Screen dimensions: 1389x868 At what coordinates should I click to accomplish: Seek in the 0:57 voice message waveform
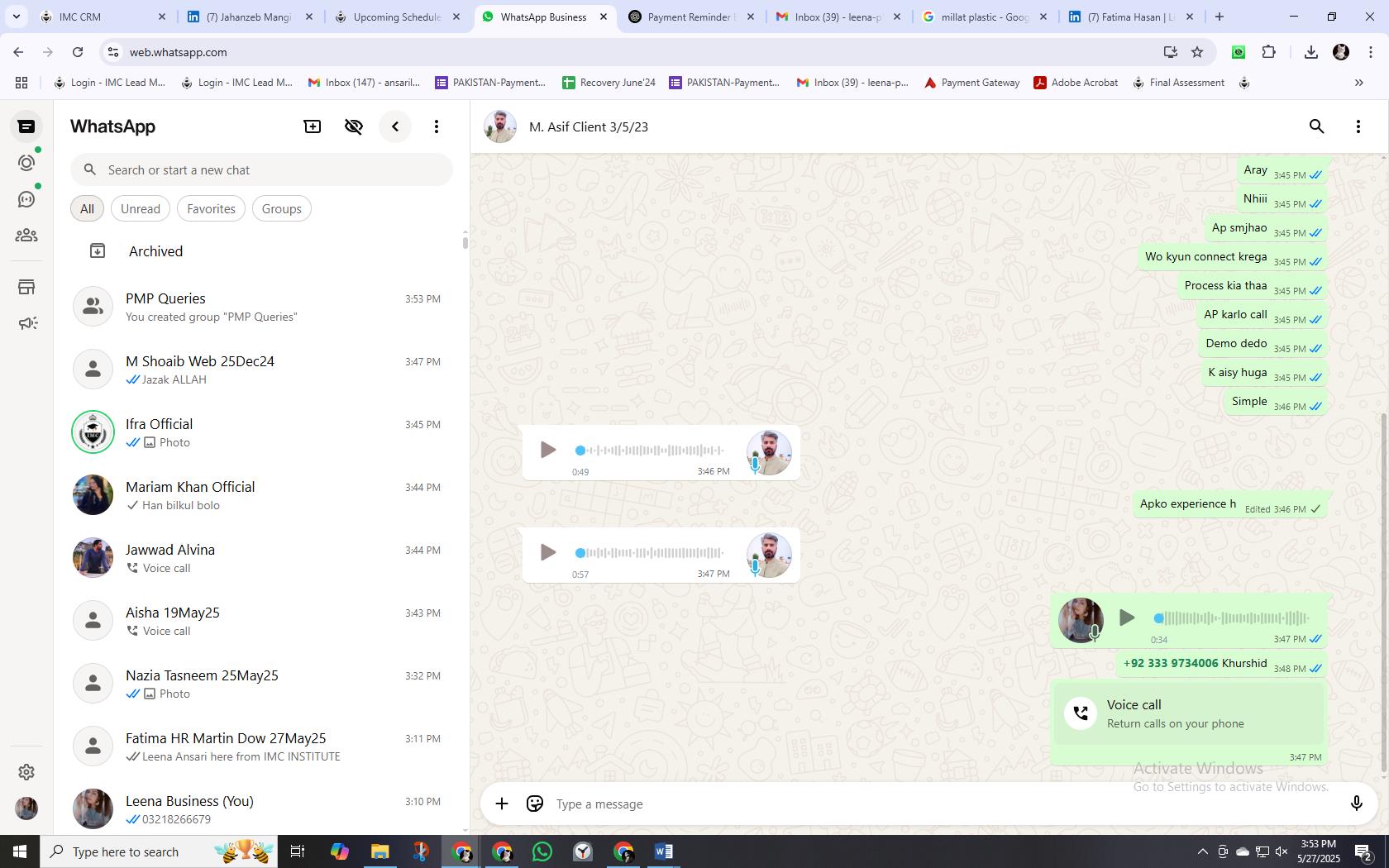[x=650, y=552]
